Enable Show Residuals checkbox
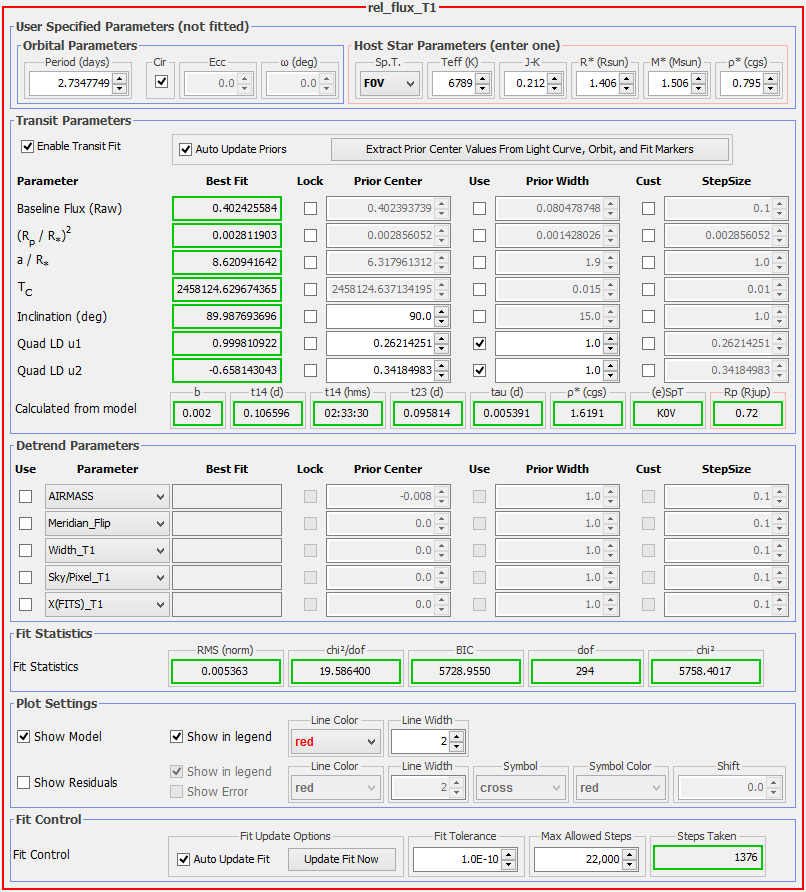 point(24,783)
